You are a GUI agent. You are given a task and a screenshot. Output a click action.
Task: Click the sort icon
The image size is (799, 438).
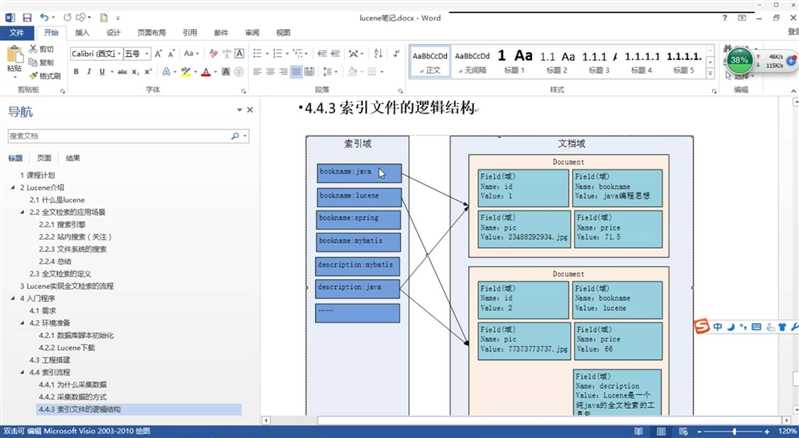[378, 53]
